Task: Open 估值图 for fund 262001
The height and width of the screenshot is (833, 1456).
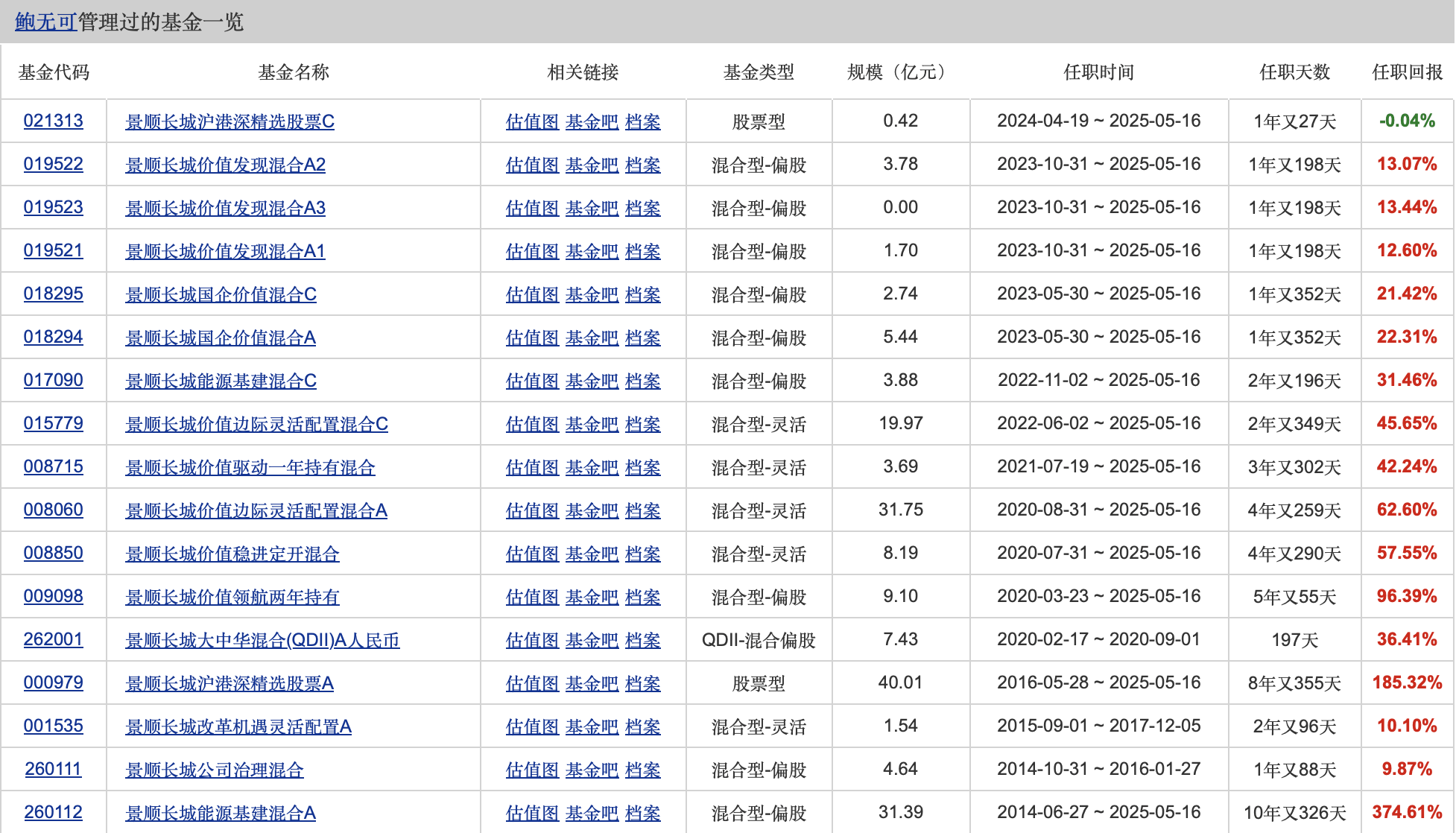Action: tap(532, 640)
